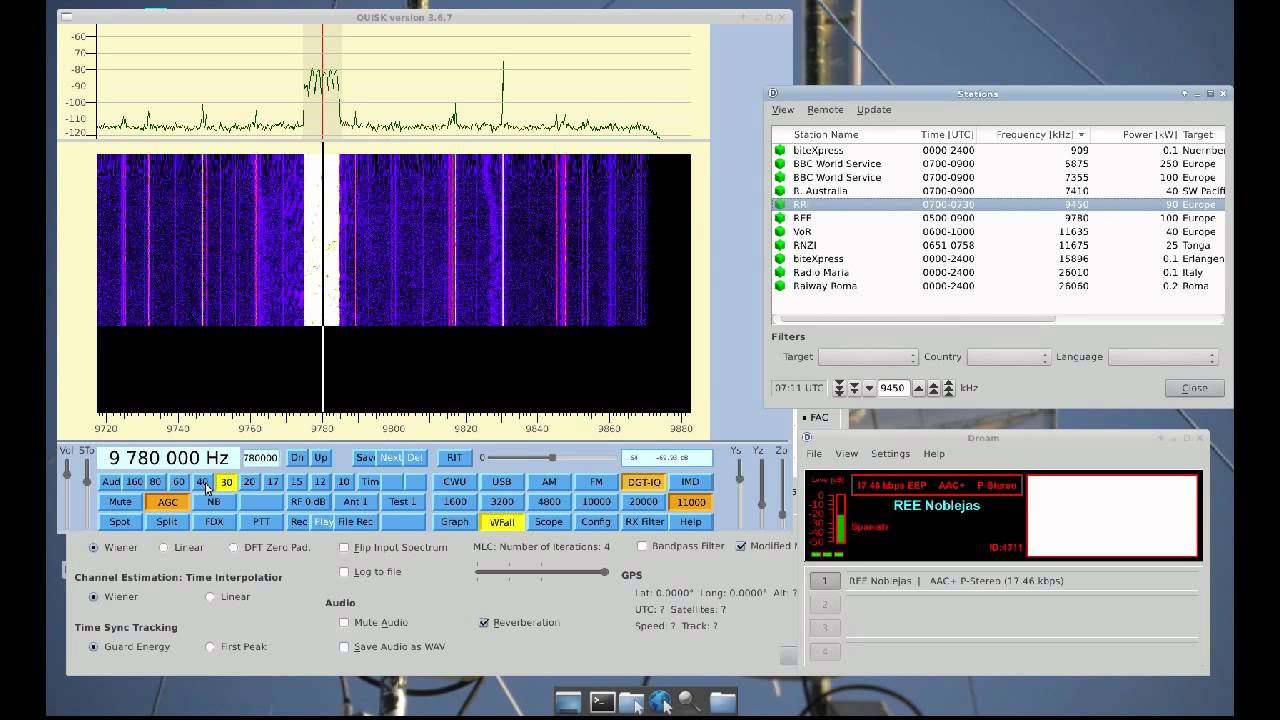Open the Settings menu in Dream
The width and height of the screenshot is (1280, 720).
click(x=890, y=454)
